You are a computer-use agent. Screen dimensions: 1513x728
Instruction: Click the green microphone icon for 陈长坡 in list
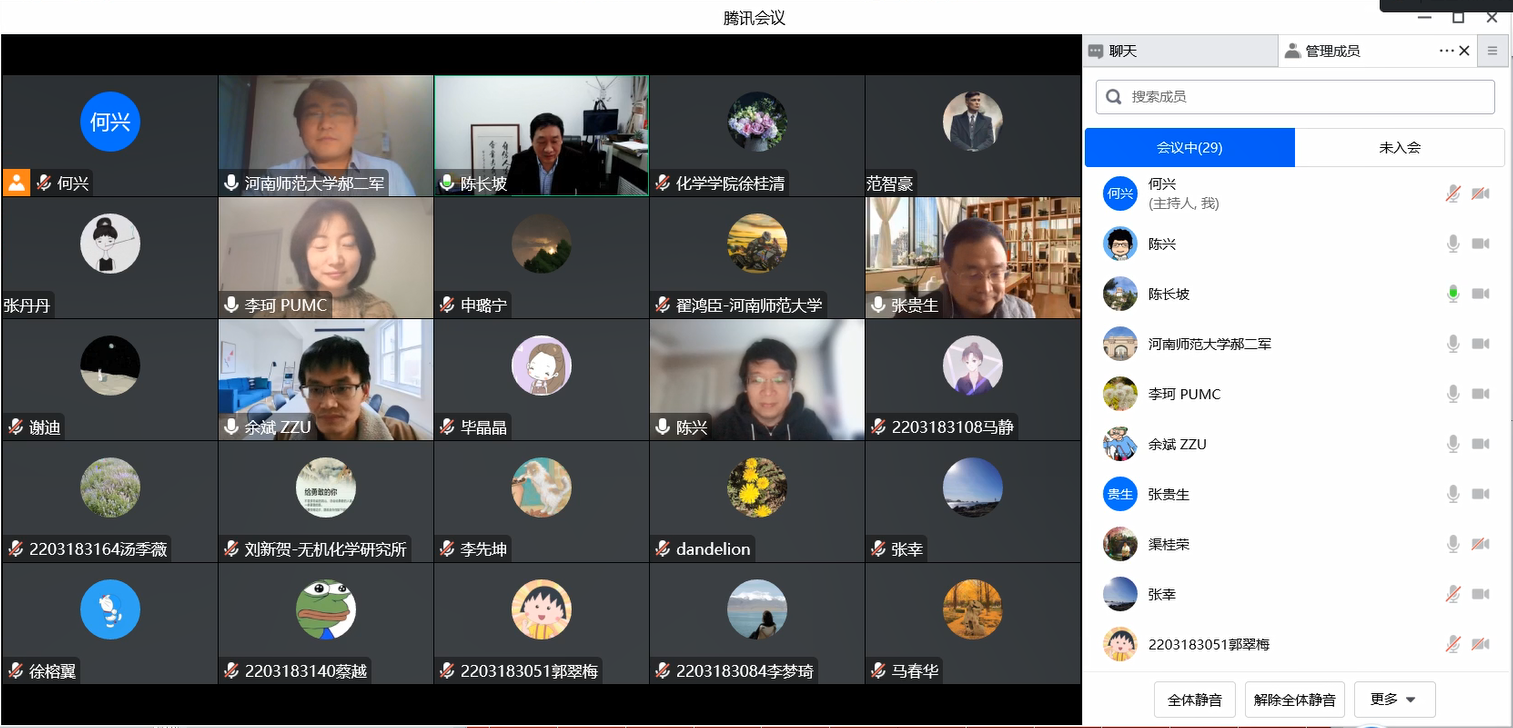[x=1453, y=294]
